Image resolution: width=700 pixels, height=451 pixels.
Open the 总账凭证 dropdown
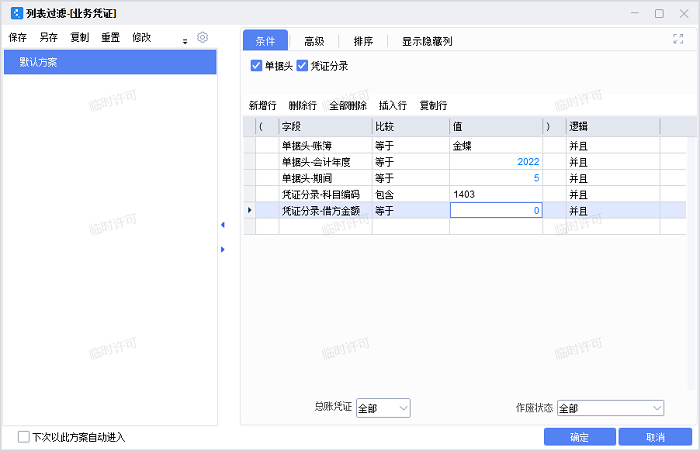tap(383, 408)
